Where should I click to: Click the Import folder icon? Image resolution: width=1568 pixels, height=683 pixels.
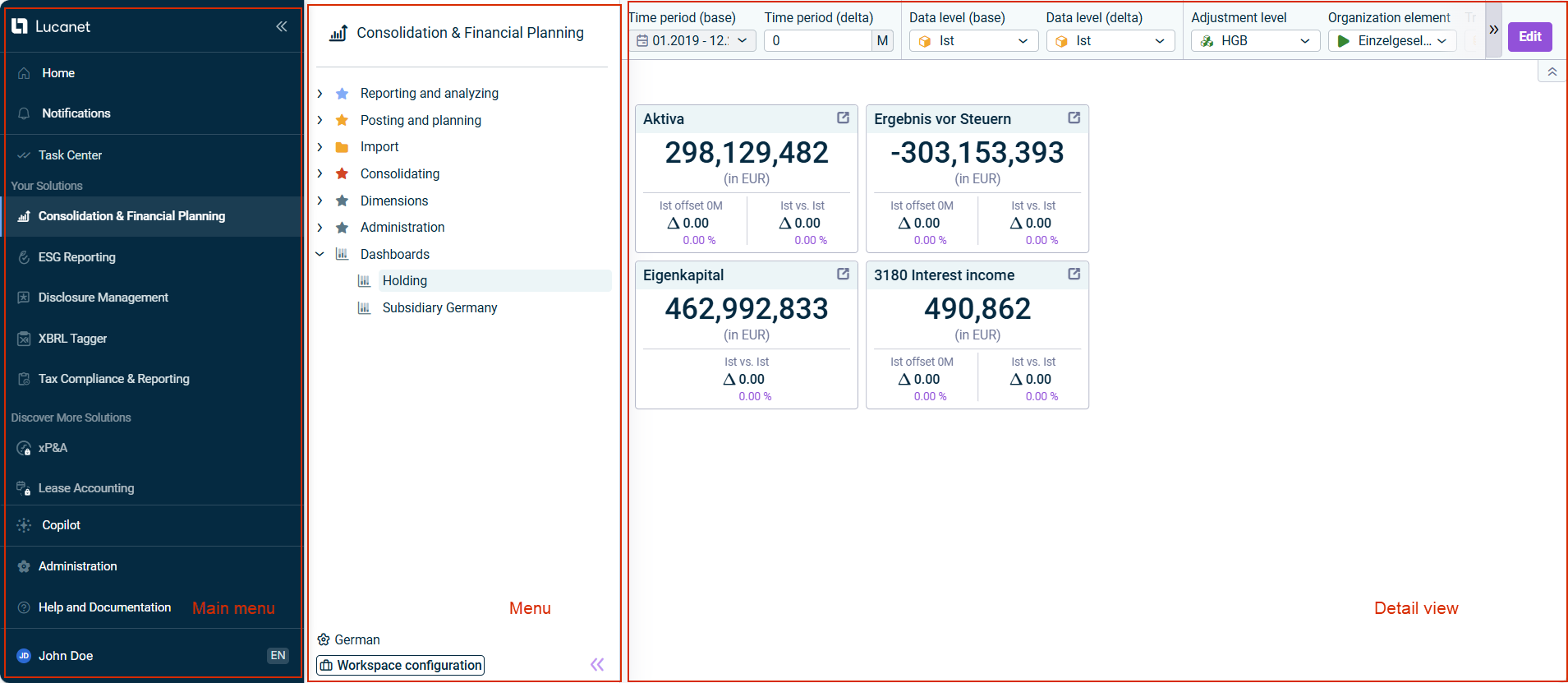click(343, 147)
